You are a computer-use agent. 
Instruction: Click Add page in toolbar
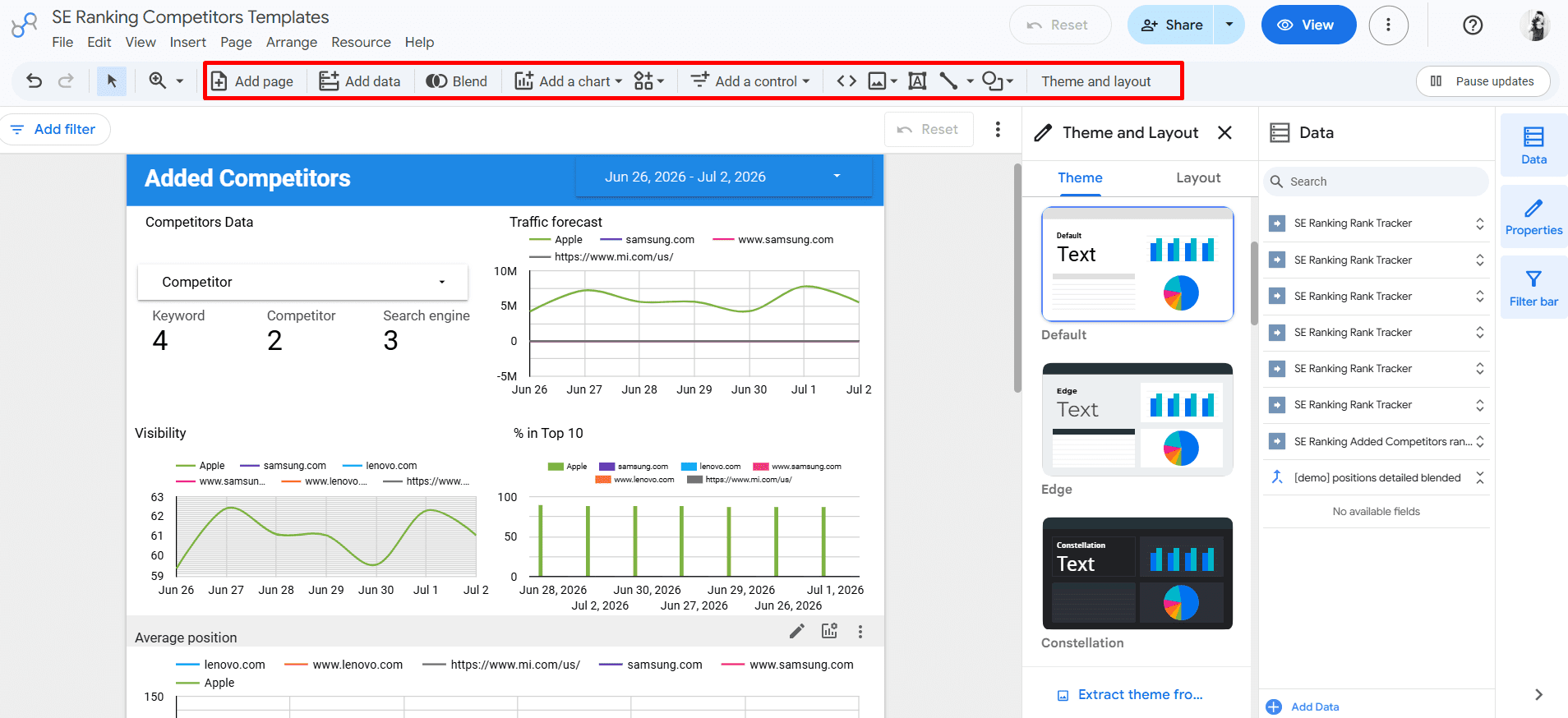tap(252, 81)
